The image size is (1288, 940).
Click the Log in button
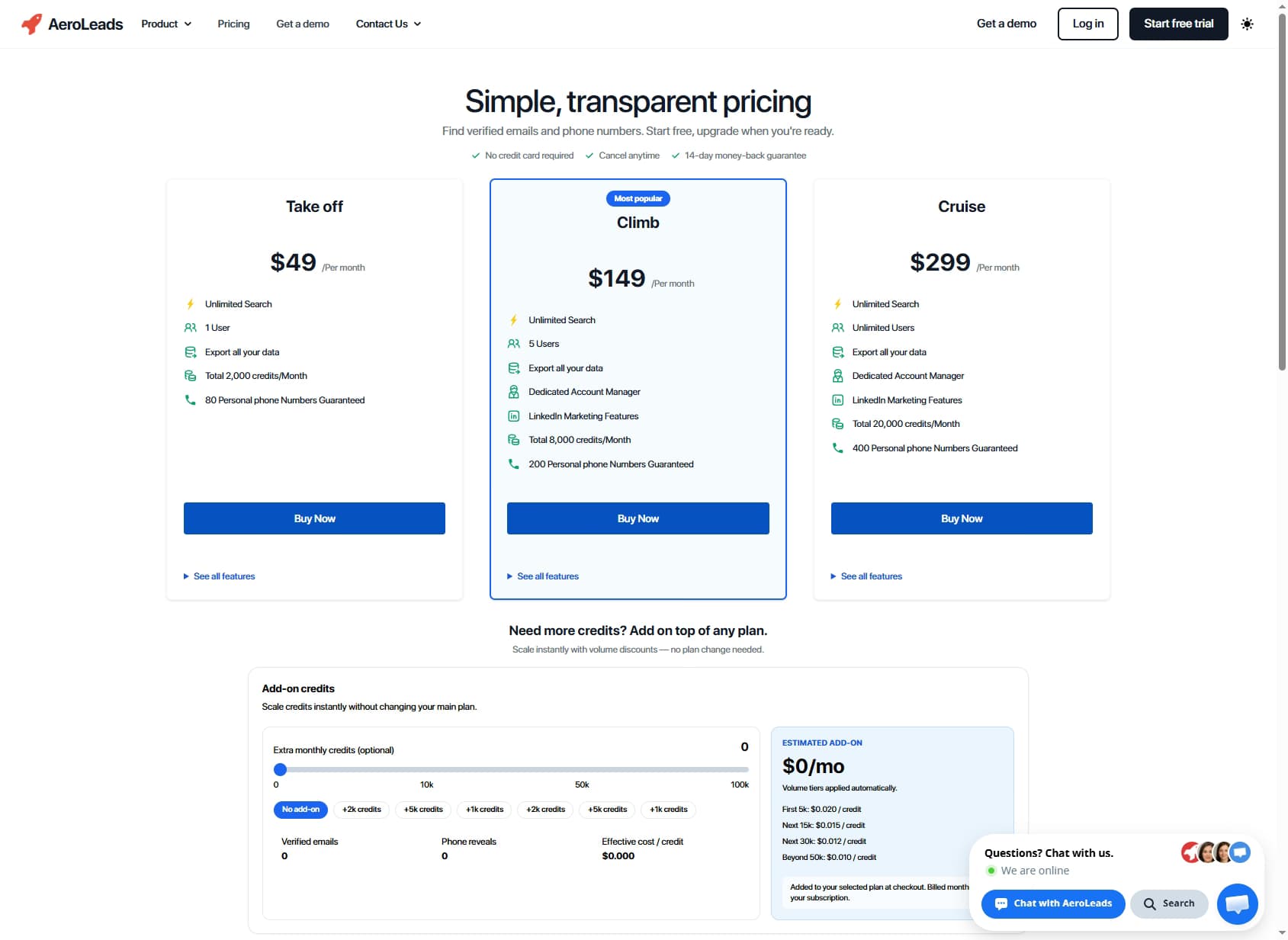(x=1088, y=24)
